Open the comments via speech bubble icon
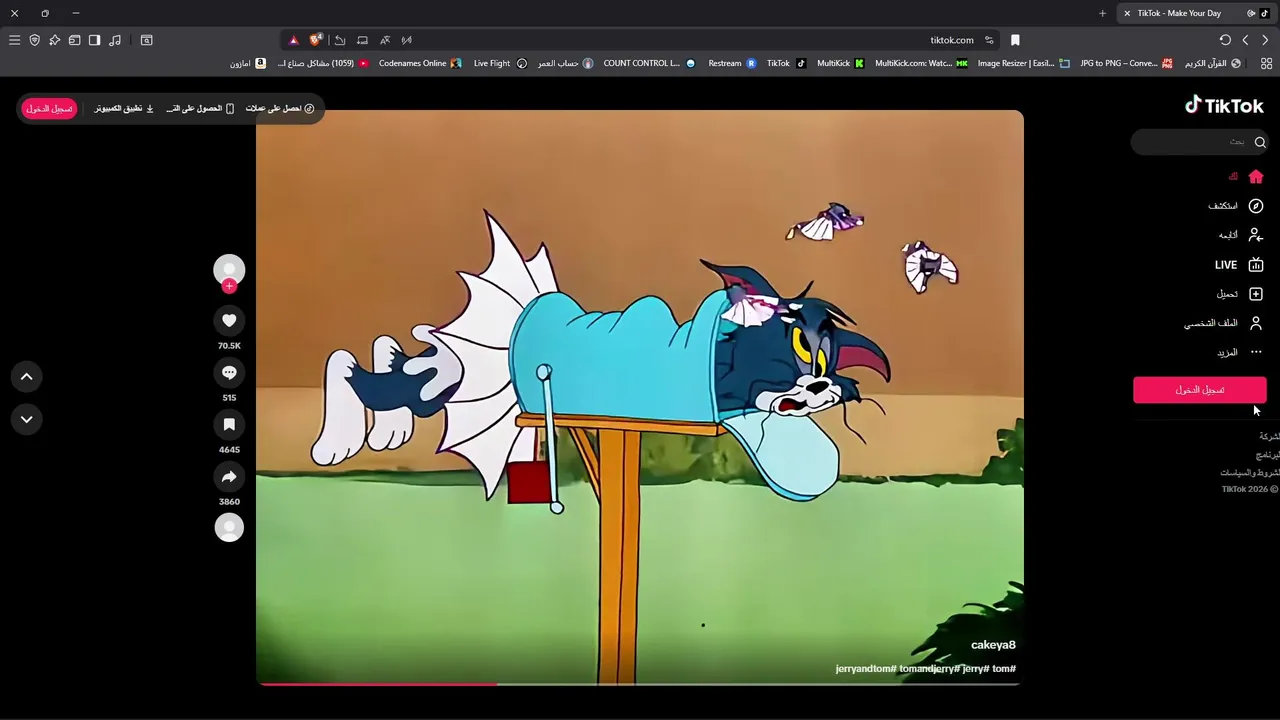The image size is (1280, 720). click(x=229, y=372)
